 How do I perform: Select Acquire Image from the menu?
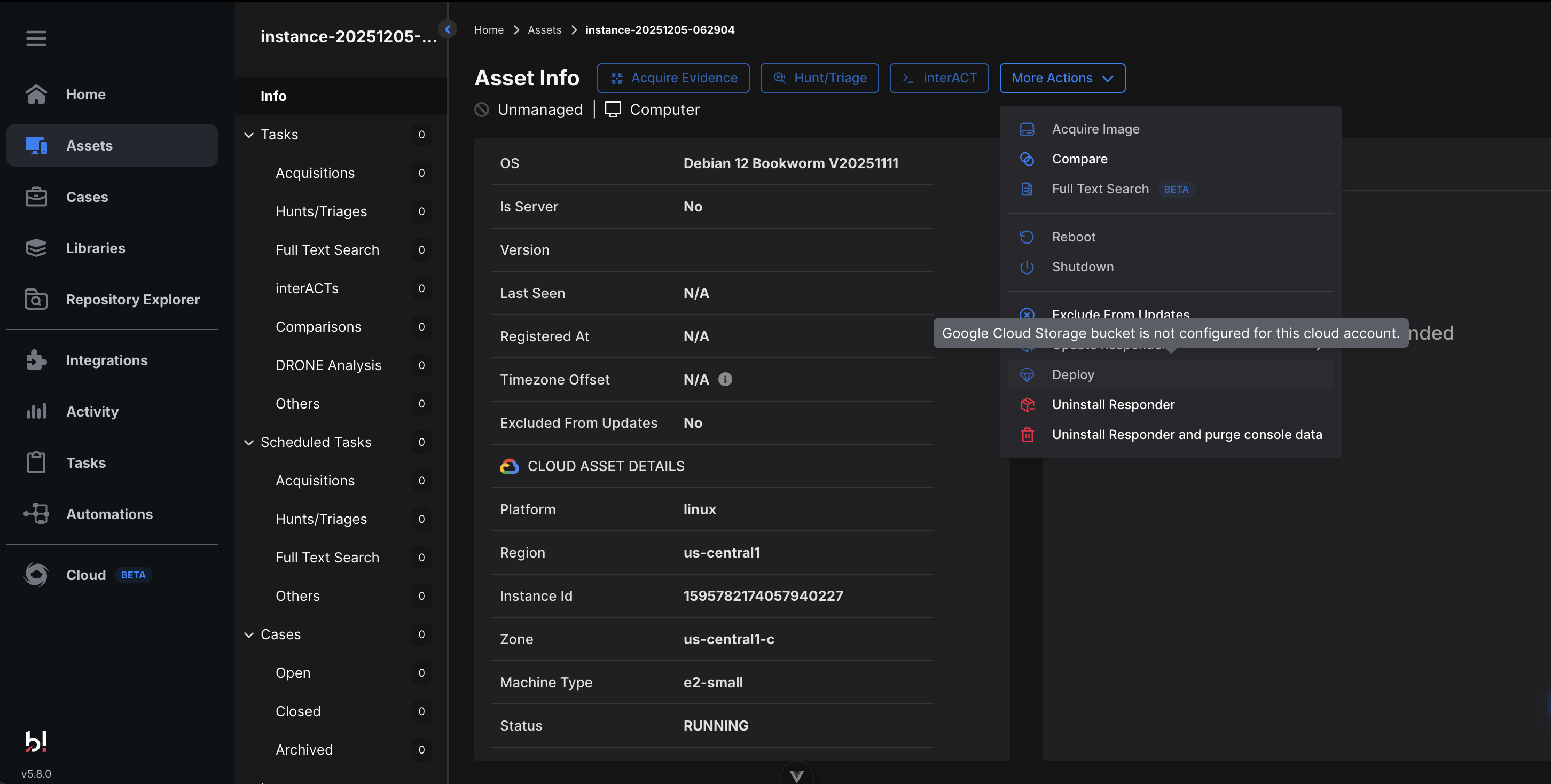[1095, 129]
